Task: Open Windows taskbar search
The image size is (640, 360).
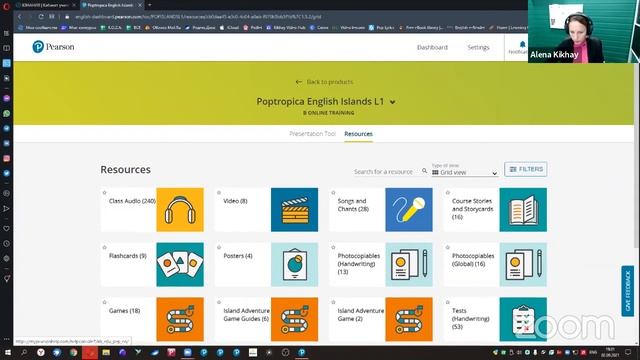Action: pos(24,352)
